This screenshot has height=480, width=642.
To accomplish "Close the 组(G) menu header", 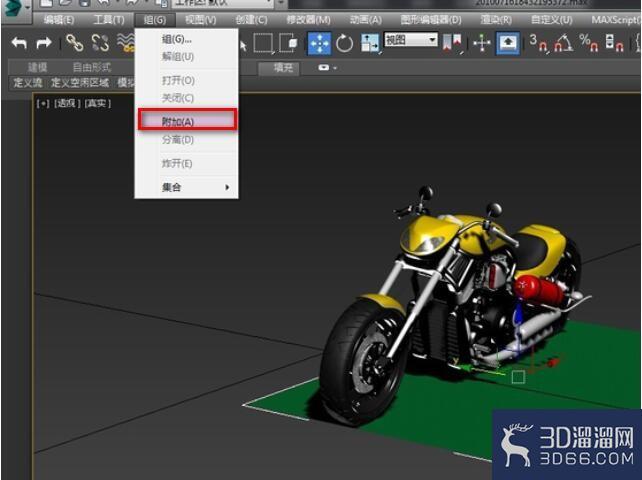I will pos(155,20).
